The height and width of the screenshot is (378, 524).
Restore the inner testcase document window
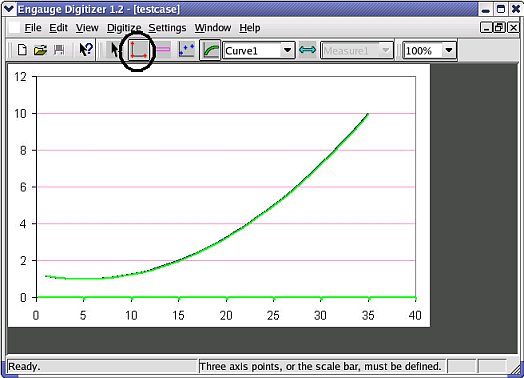coord(499,27)
